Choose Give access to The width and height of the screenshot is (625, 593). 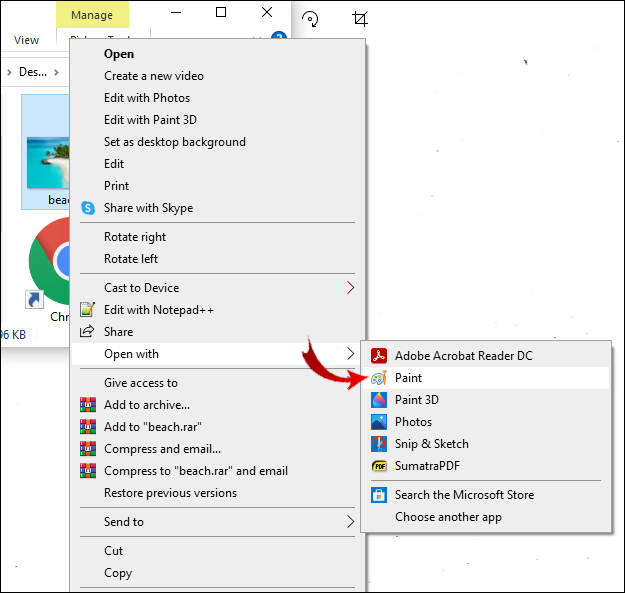[x=217, y=383]
